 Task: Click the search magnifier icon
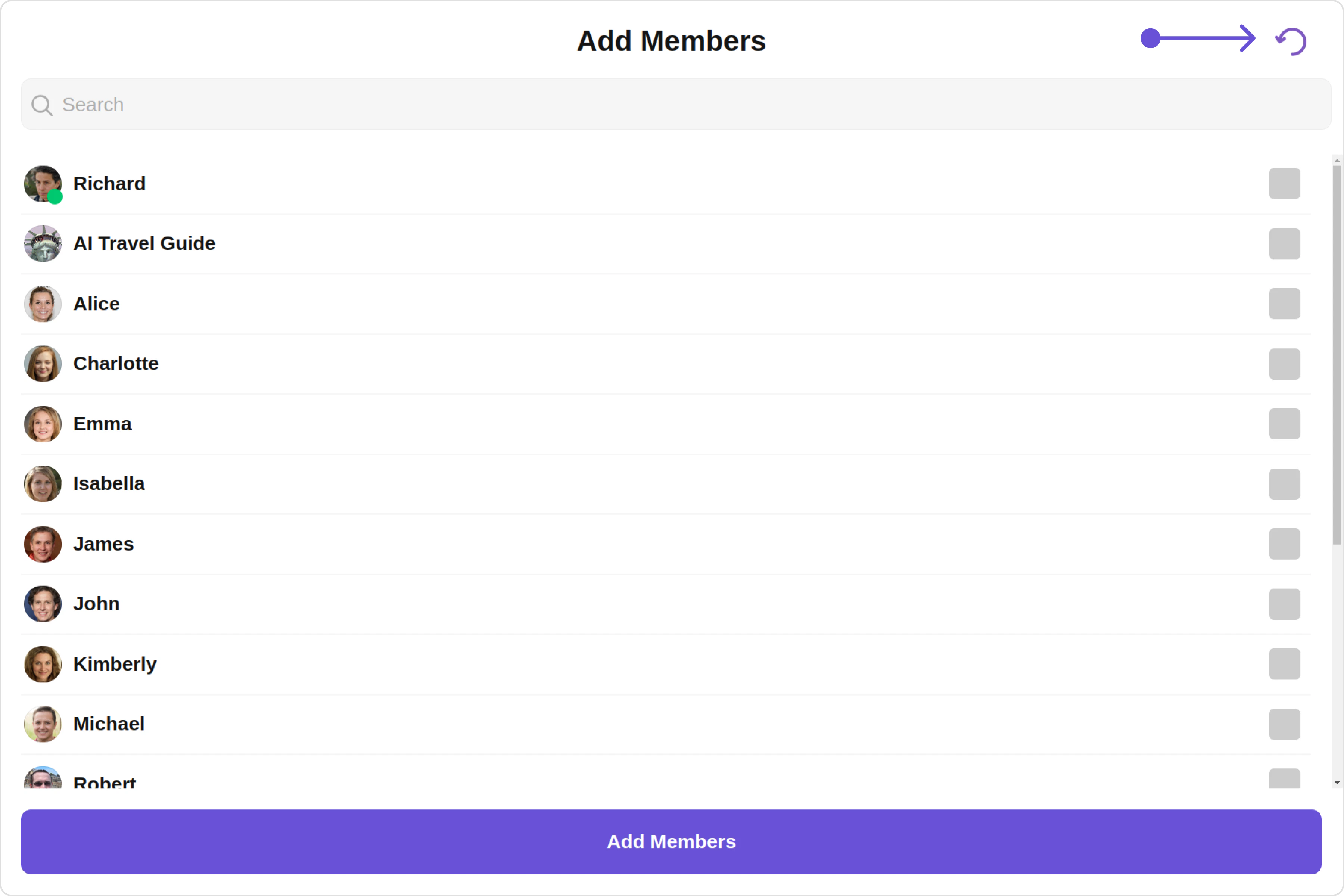coord(42,105)
